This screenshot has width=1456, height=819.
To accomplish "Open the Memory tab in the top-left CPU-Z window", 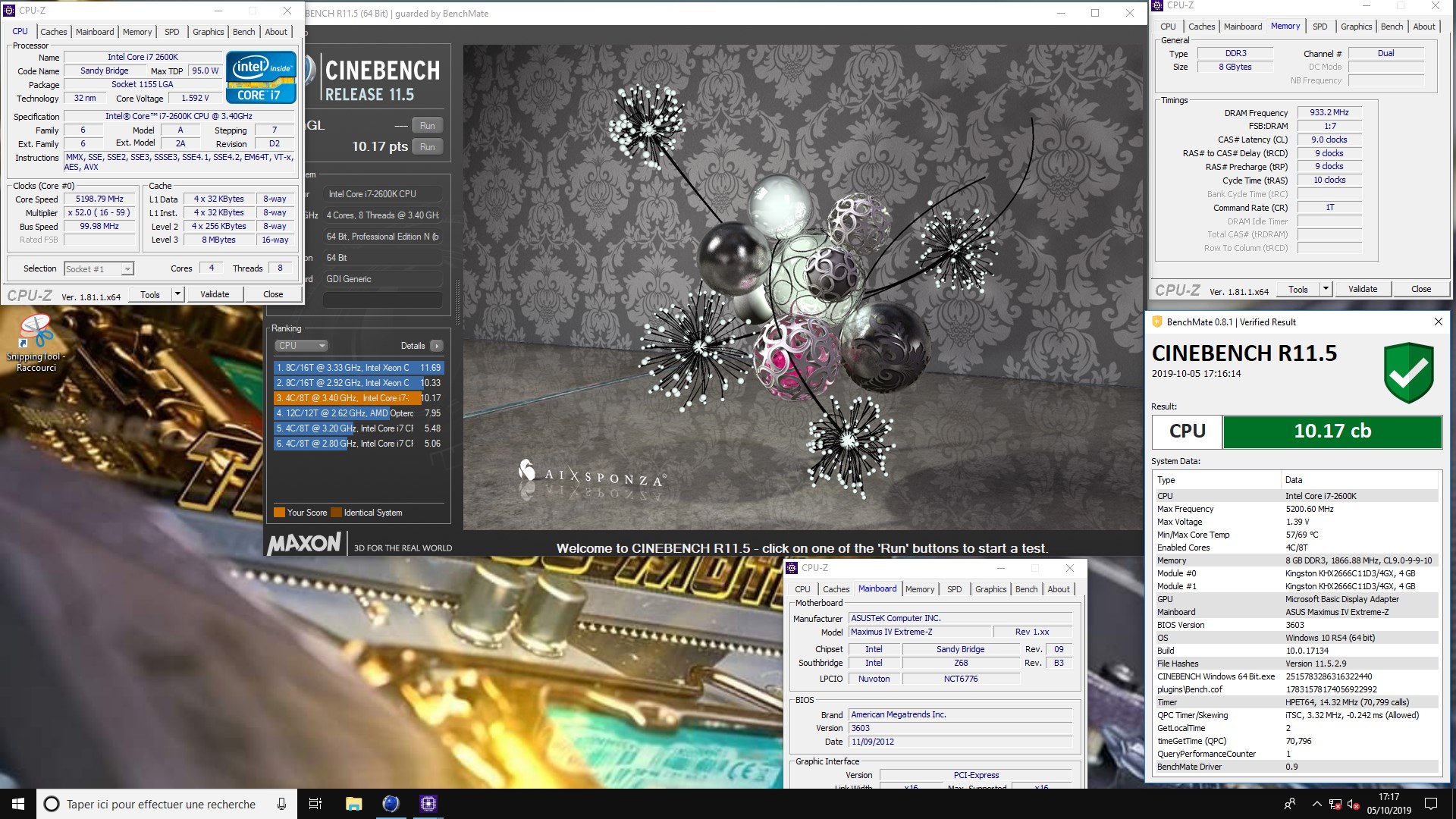I will (x=137, y=32).
